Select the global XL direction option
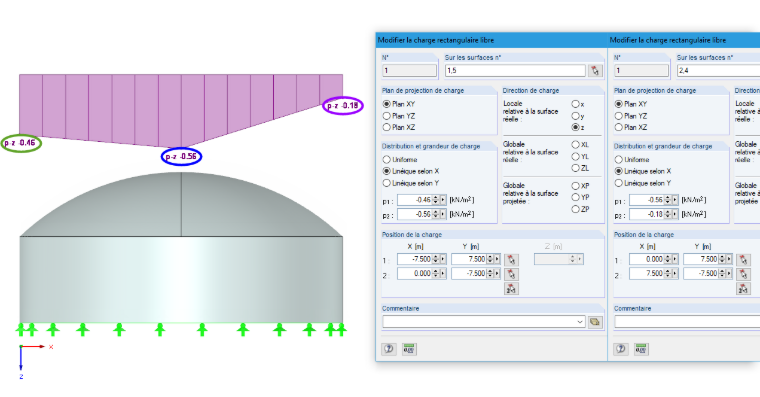This screenshot has width=760, height=397. (575, 144)
